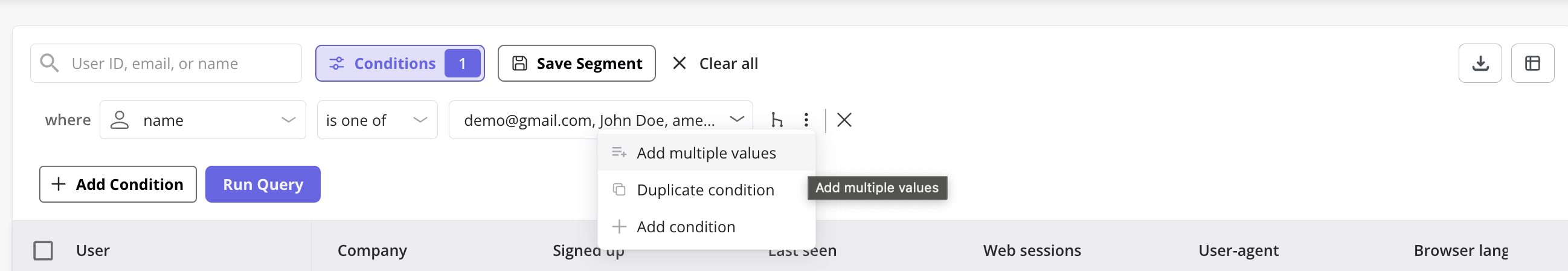Click the nested condition branch icon
The height and width of the screenshot is (271, 1568).
777,120
